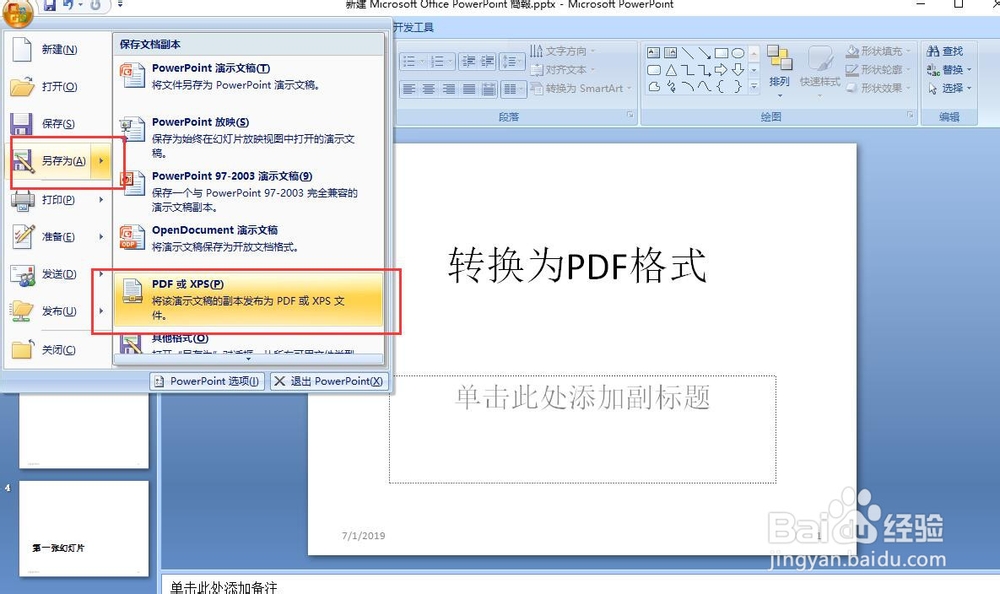Select the arrow line shape

tap(704, 52)
